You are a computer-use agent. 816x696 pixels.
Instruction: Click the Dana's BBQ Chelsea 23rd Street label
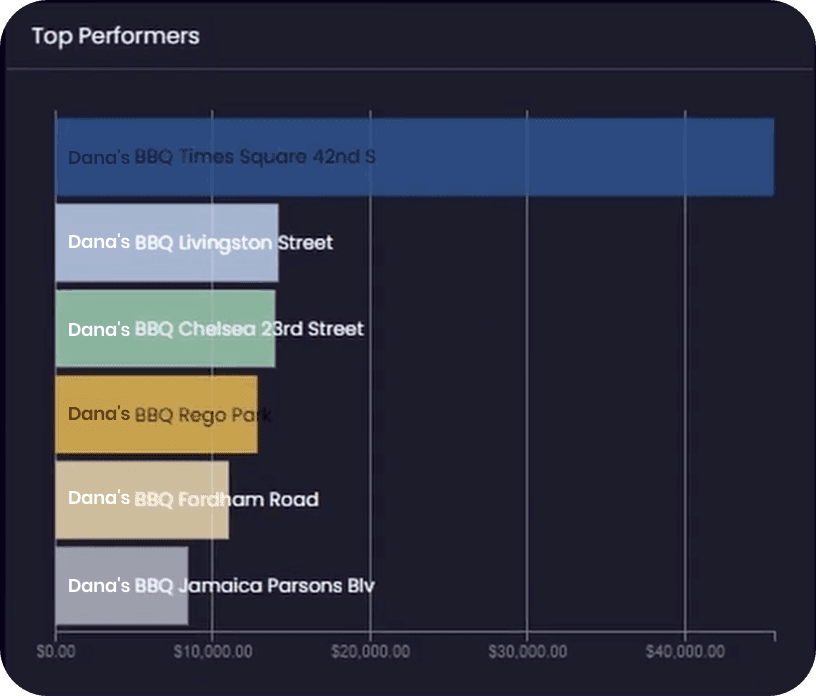(216, 329)
